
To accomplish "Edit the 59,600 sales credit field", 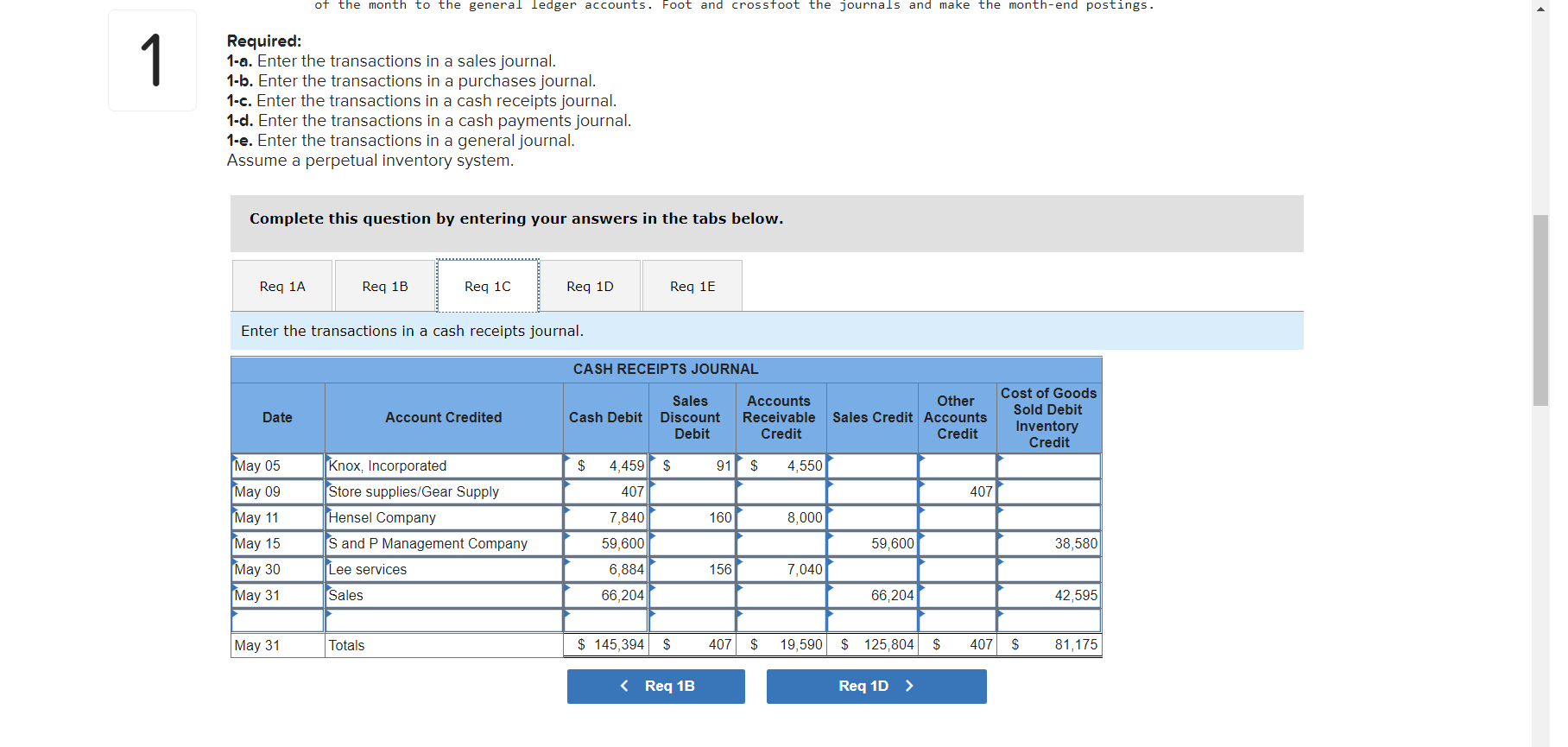I will [872, 543].
